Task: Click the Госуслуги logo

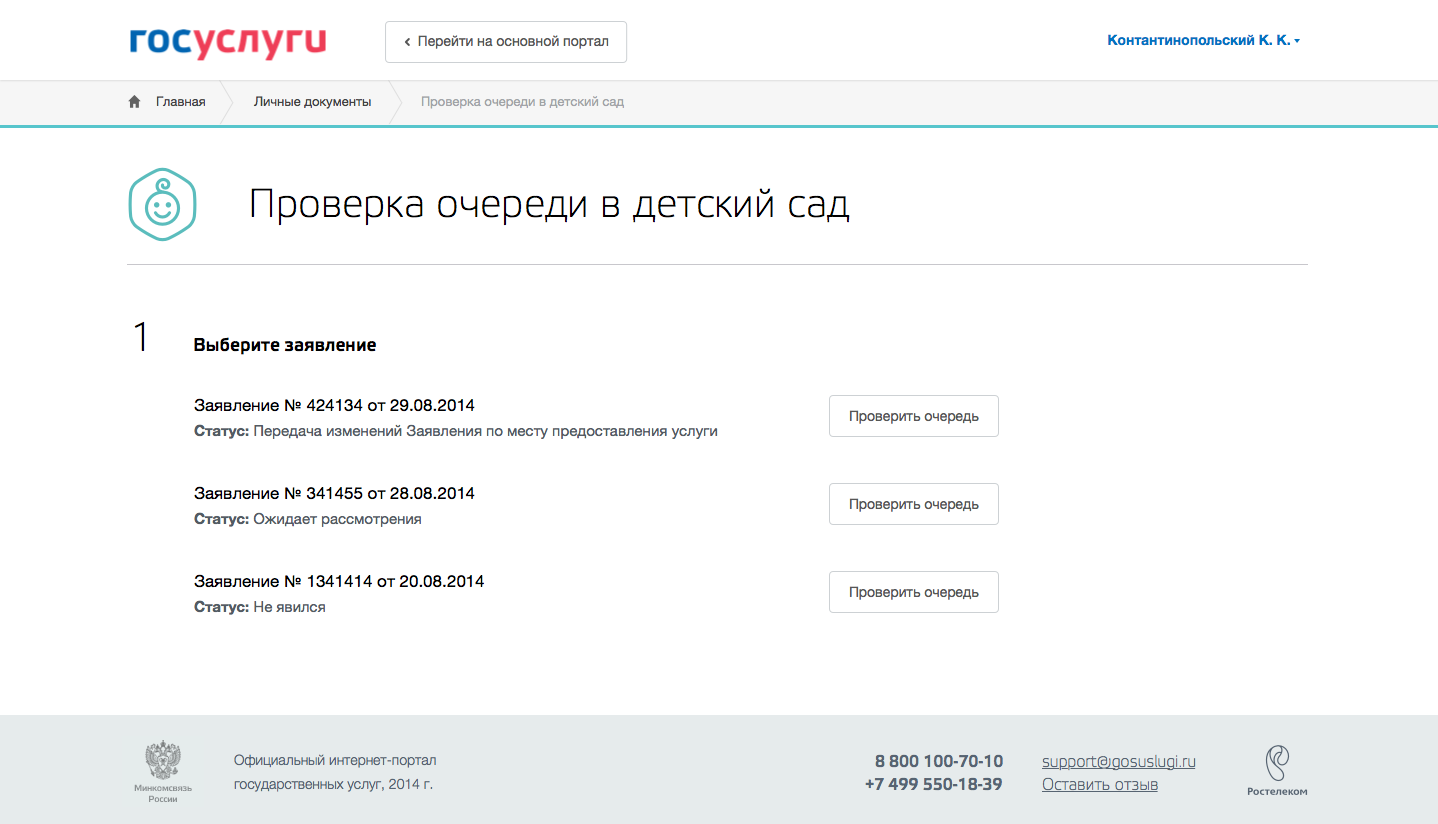Action: 228,42
